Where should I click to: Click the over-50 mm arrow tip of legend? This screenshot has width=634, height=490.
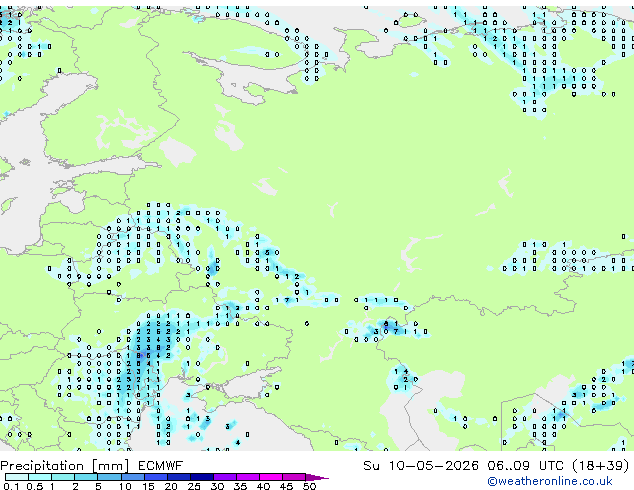click(317, 478)
